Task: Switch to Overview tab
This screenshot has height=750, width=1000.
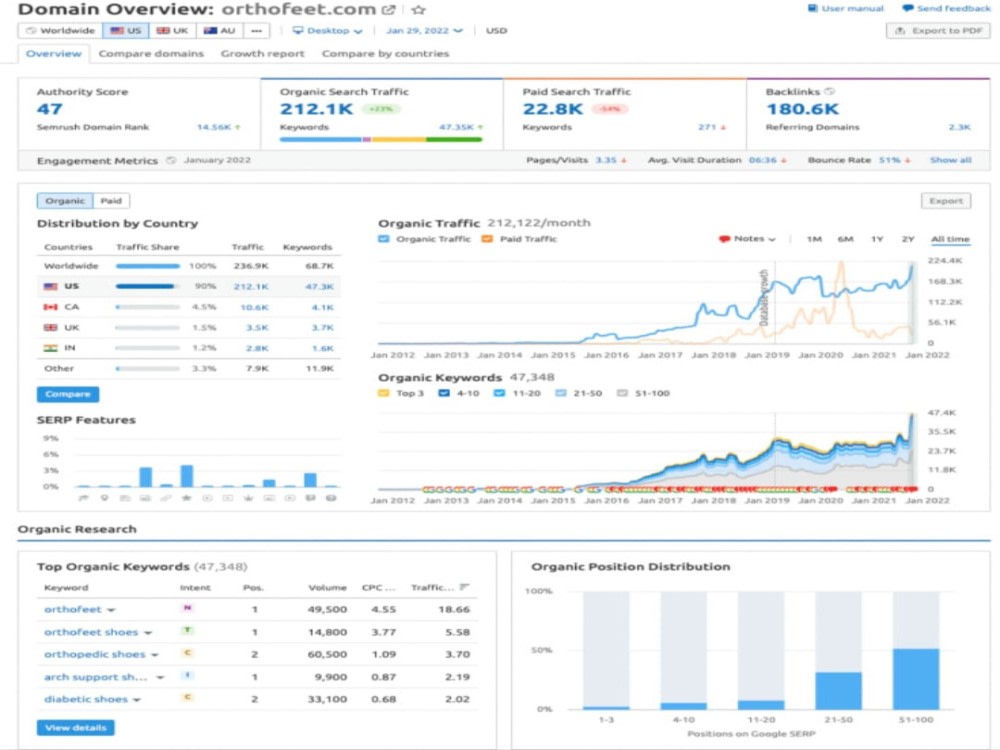Action: click(x=54, y=54)
